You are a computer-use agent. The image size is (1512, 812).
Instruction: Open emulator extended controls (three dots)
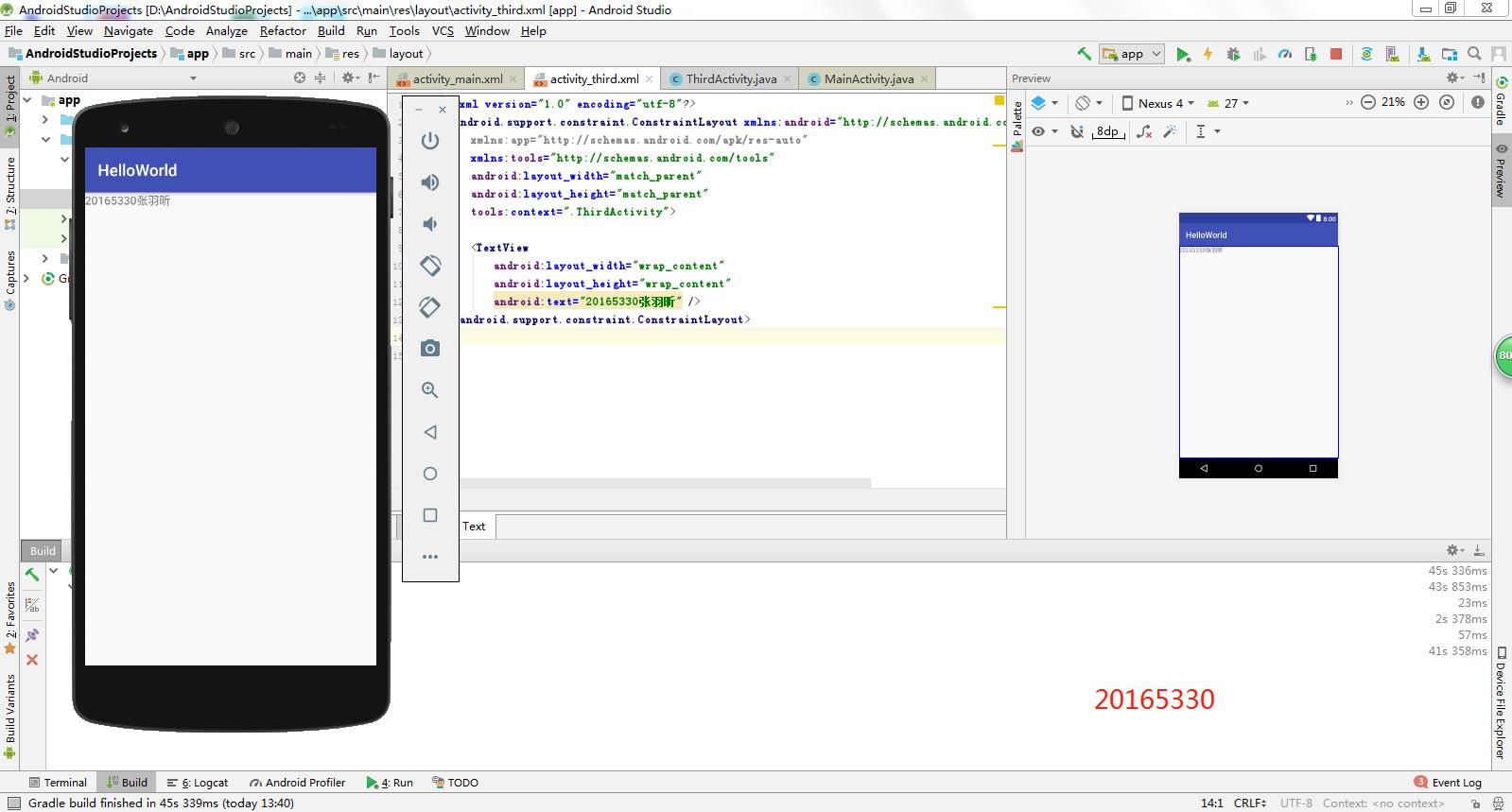point(430,557)
